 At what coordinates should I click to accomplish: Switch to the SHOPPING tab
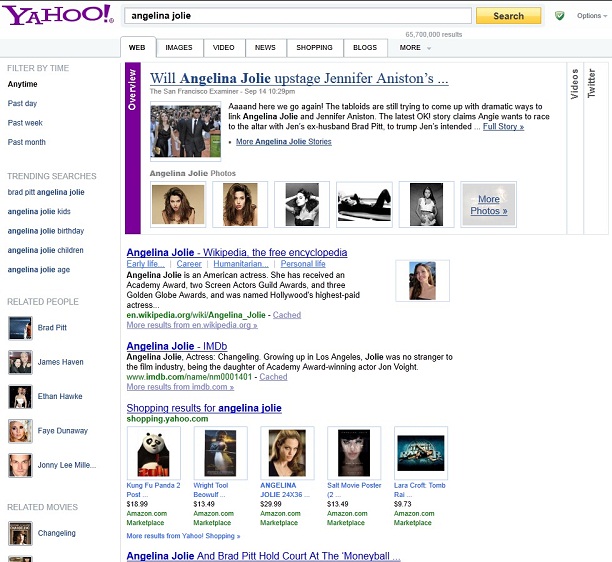(x=314, y=48)
